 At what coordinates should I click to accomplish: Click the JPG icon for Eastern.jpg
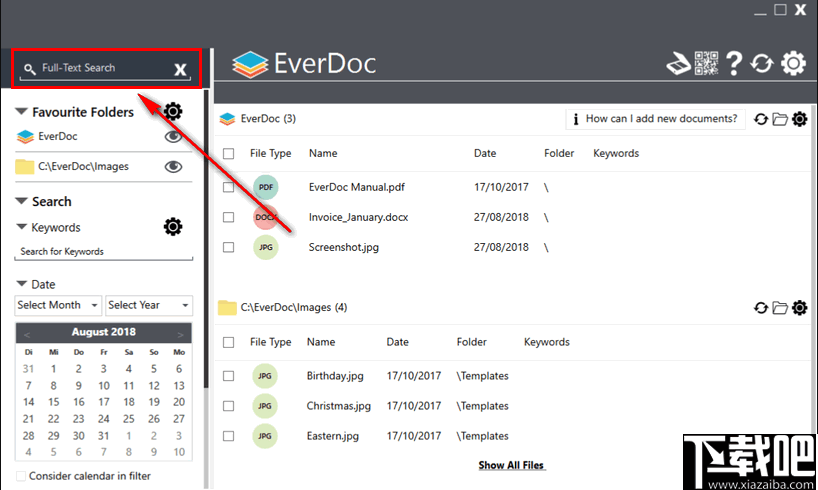[x=264, y=436]
